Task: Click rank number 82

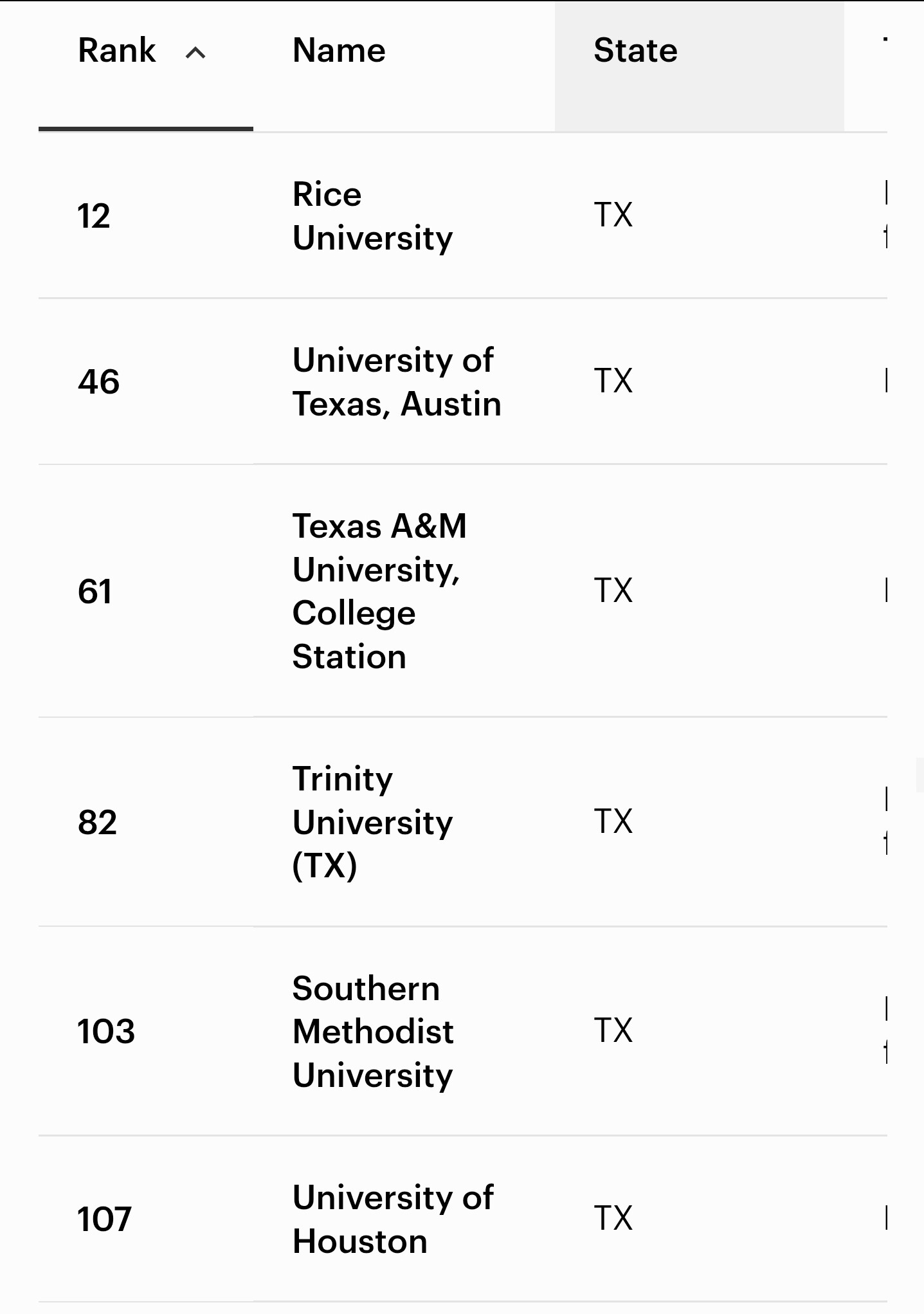Action: pyautogui.click(x=97, y=823)
